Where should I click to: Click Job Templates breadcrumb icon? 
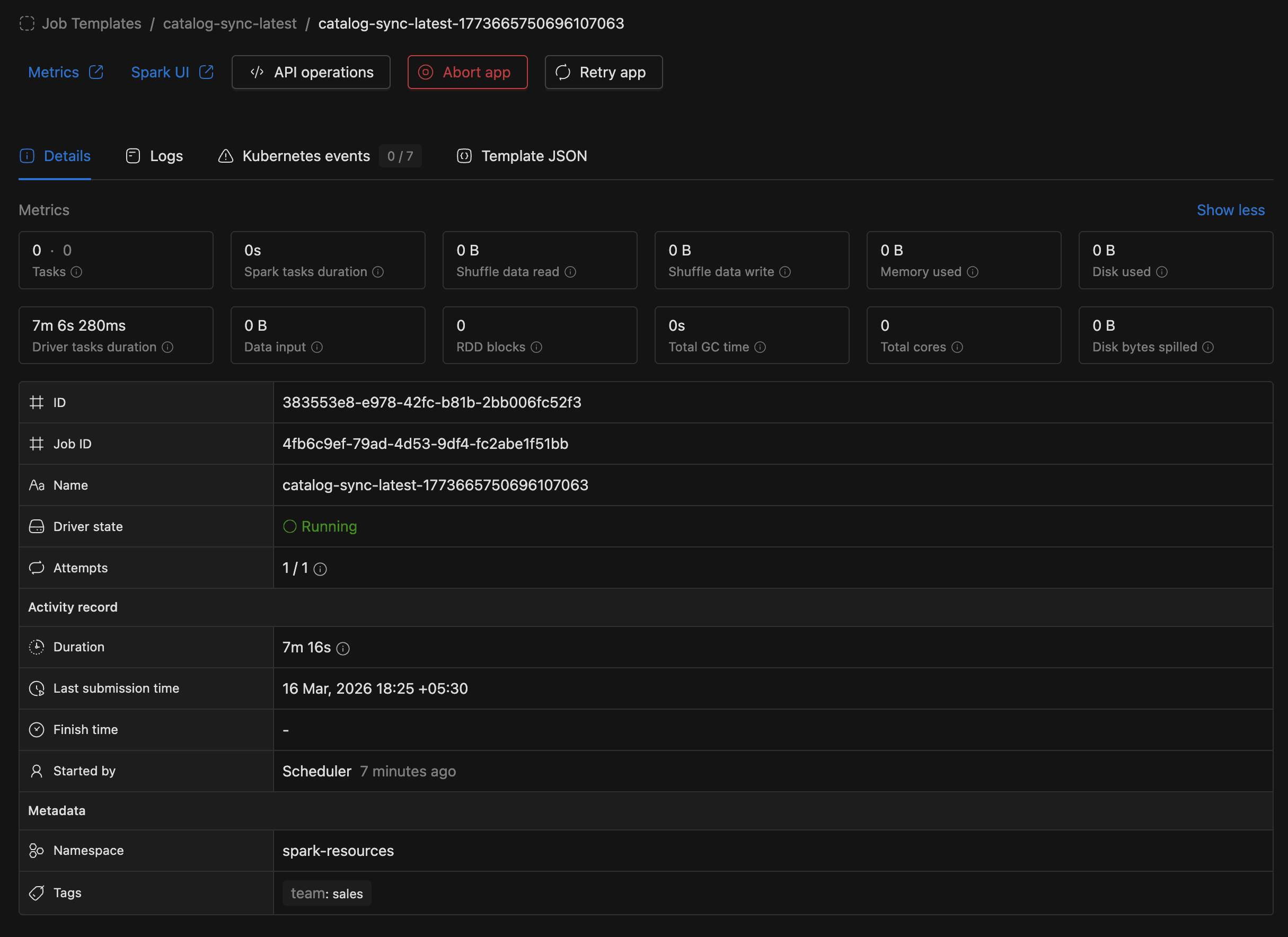tap(27, 23)
